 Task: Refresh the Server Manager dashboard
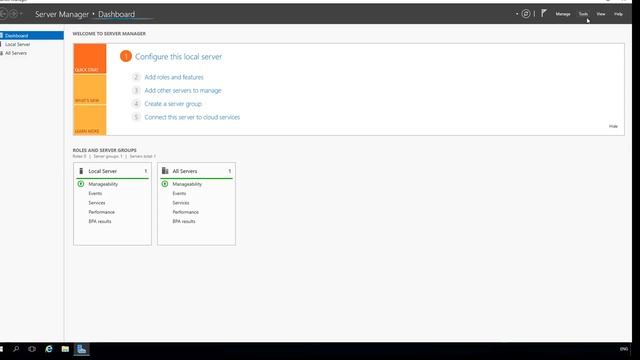[526, 14]
